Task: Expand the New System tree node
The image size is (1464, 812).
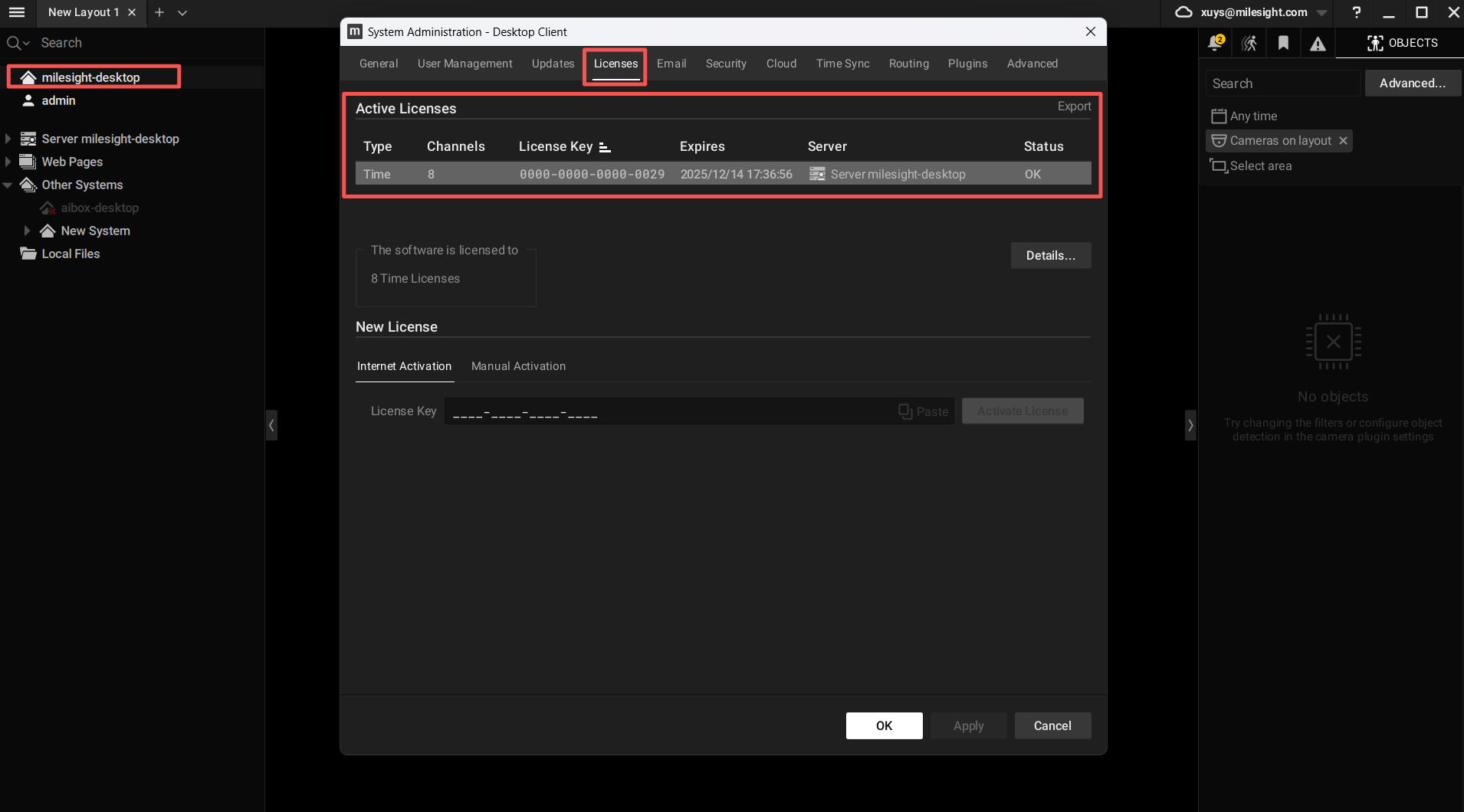Action: tap(28, 231)
